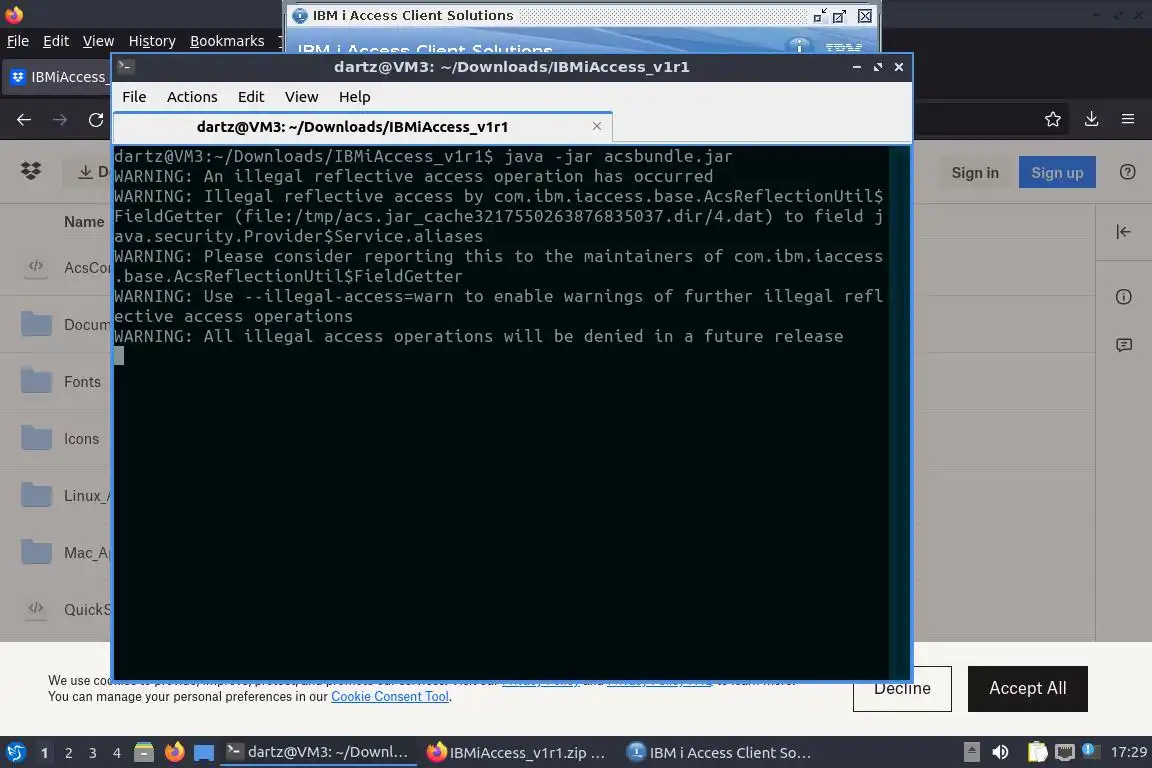Screen dimensions: 1152x768
Task: Open the volume control in the tray
Action: click(1000, 752)
